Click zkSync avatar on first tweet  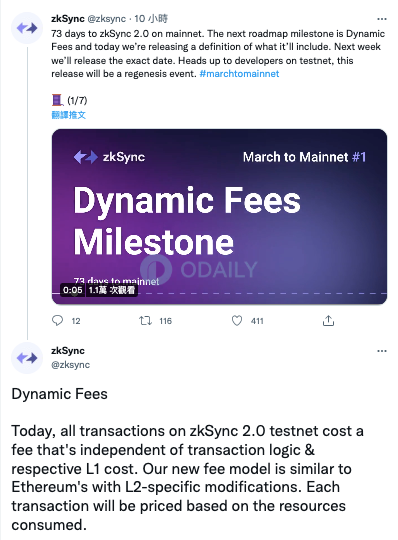pos(27,28)
